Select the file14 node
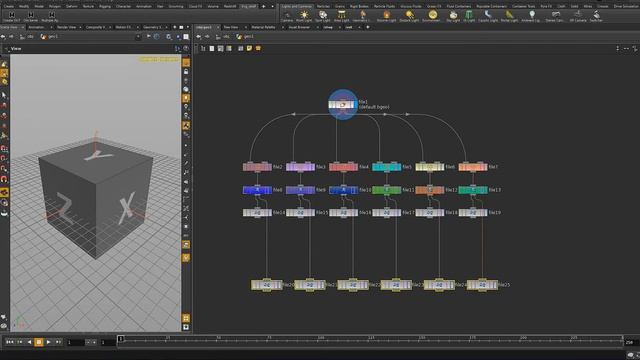The width and height of the screenshot is (640, 360). pyautogui.click(x=257, y=213)
